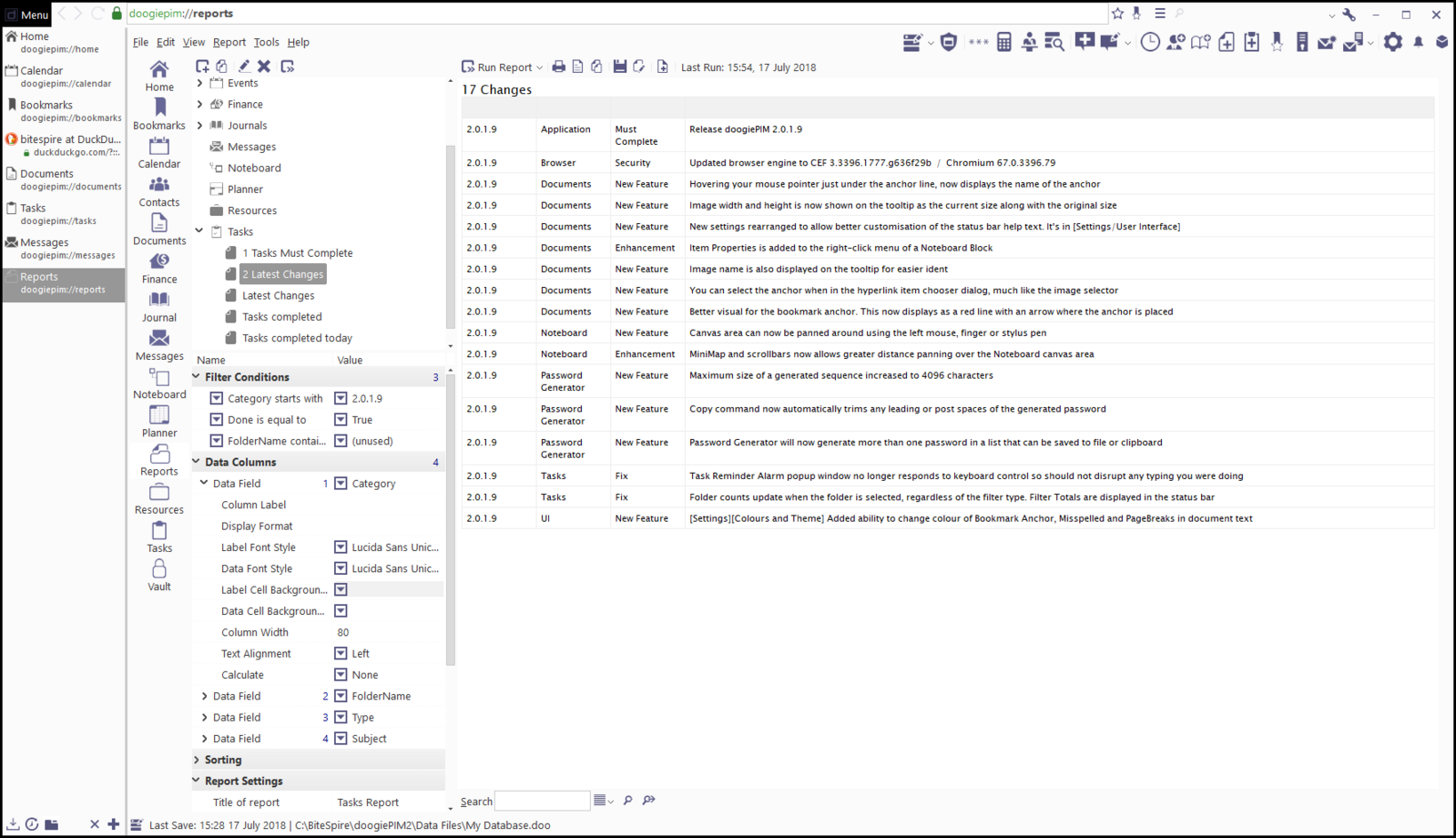
Task: Open Calculate None dropdown box
Action: coord(341,675)
